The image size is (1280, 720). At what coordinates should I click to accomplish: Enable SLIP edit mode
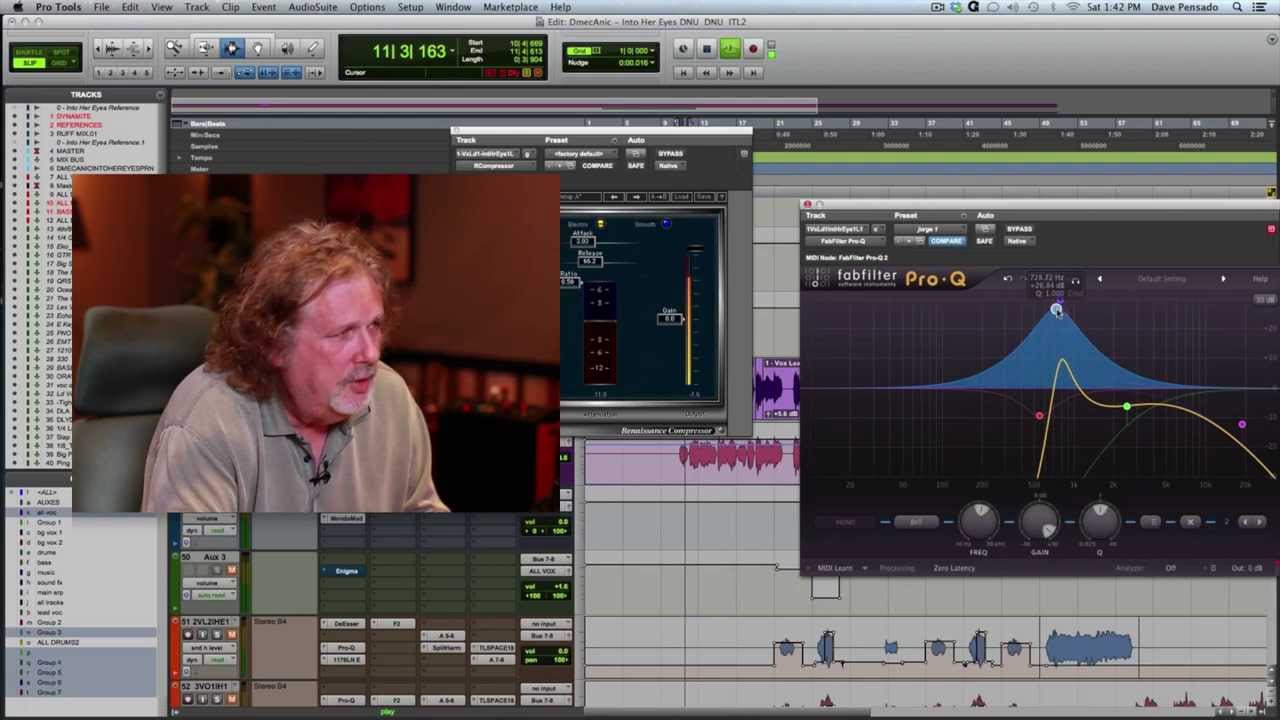coord(29,63)
